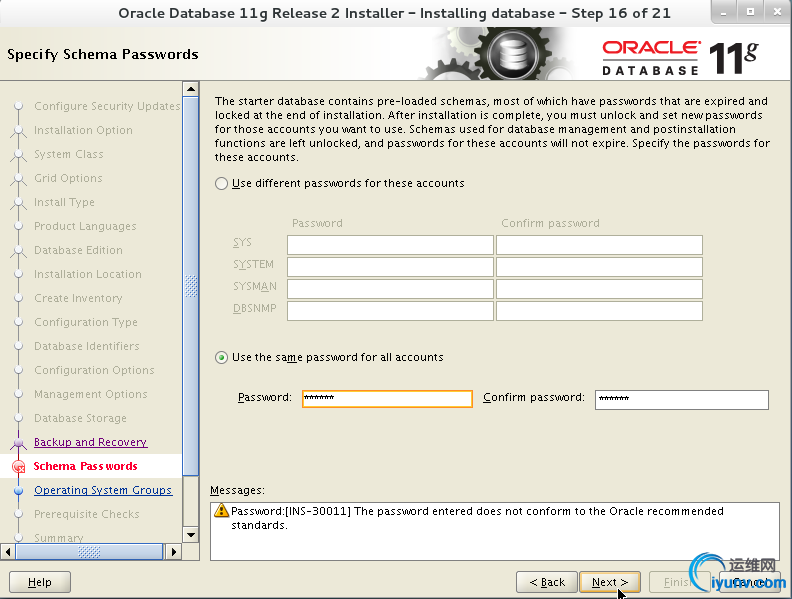Click the DBSNMP row label
Viewport: 792px width, 599px height.
click(255, 308)
